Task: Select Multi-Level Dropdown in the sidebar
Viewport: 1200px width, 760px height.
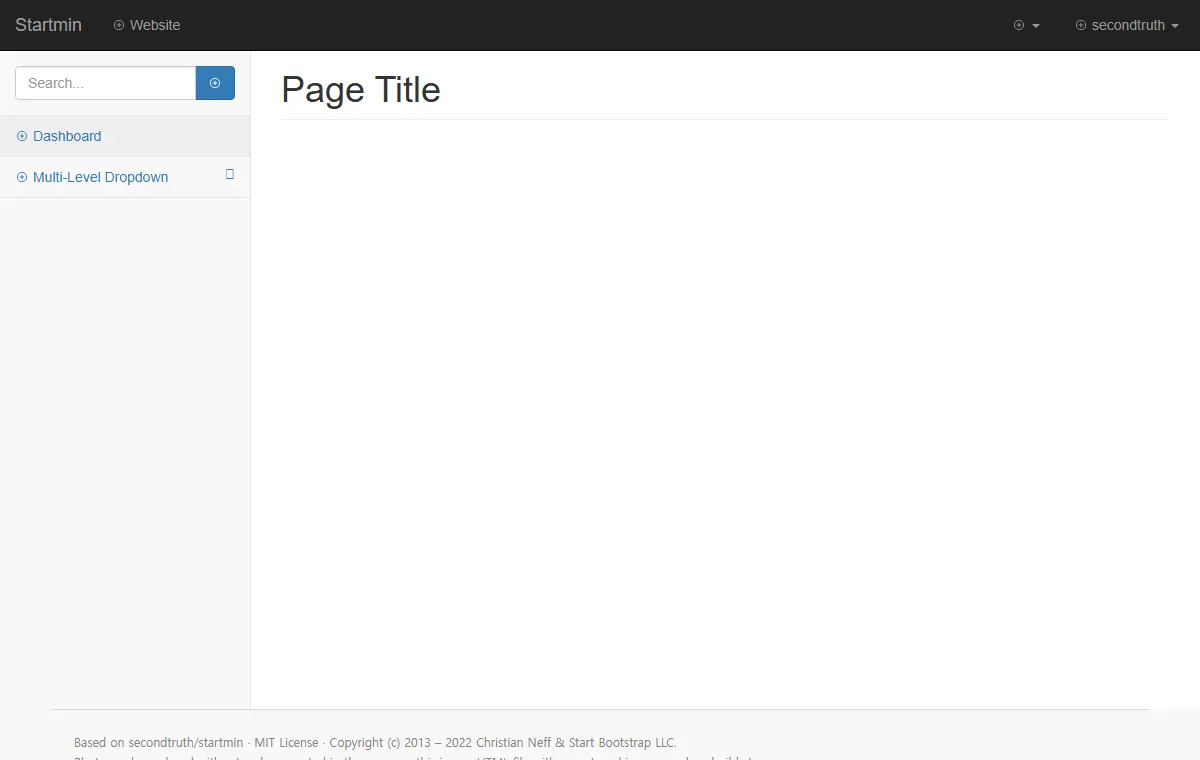Action: pyautogui.click(x=125, y=177)
